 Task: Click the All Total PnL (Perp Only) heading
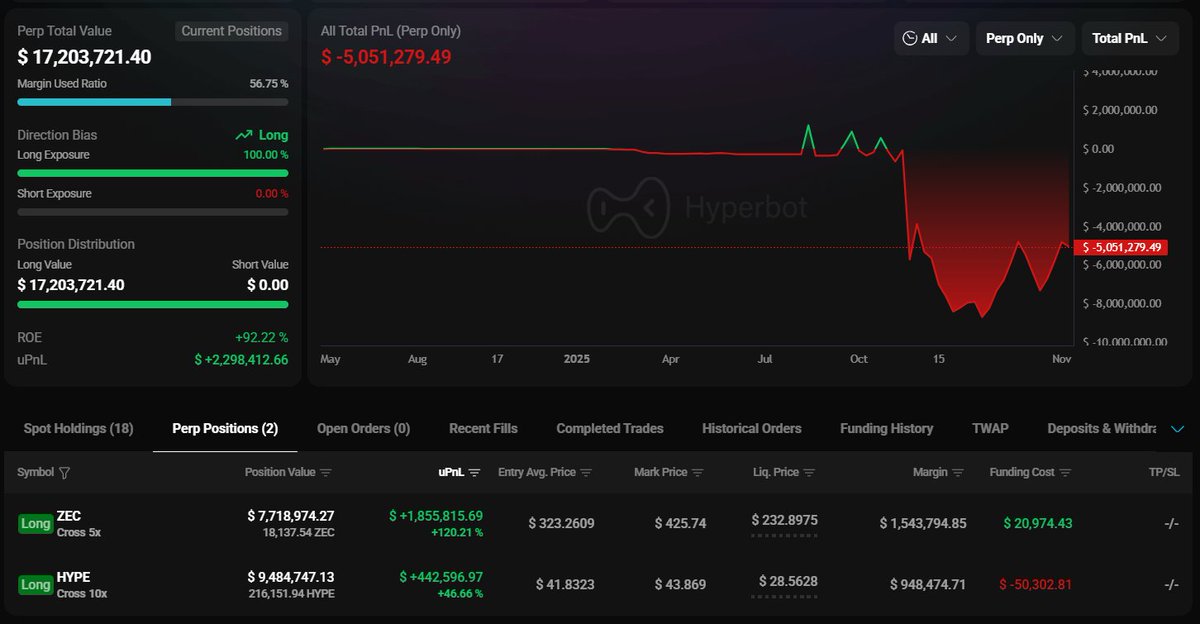click(391, 31)
